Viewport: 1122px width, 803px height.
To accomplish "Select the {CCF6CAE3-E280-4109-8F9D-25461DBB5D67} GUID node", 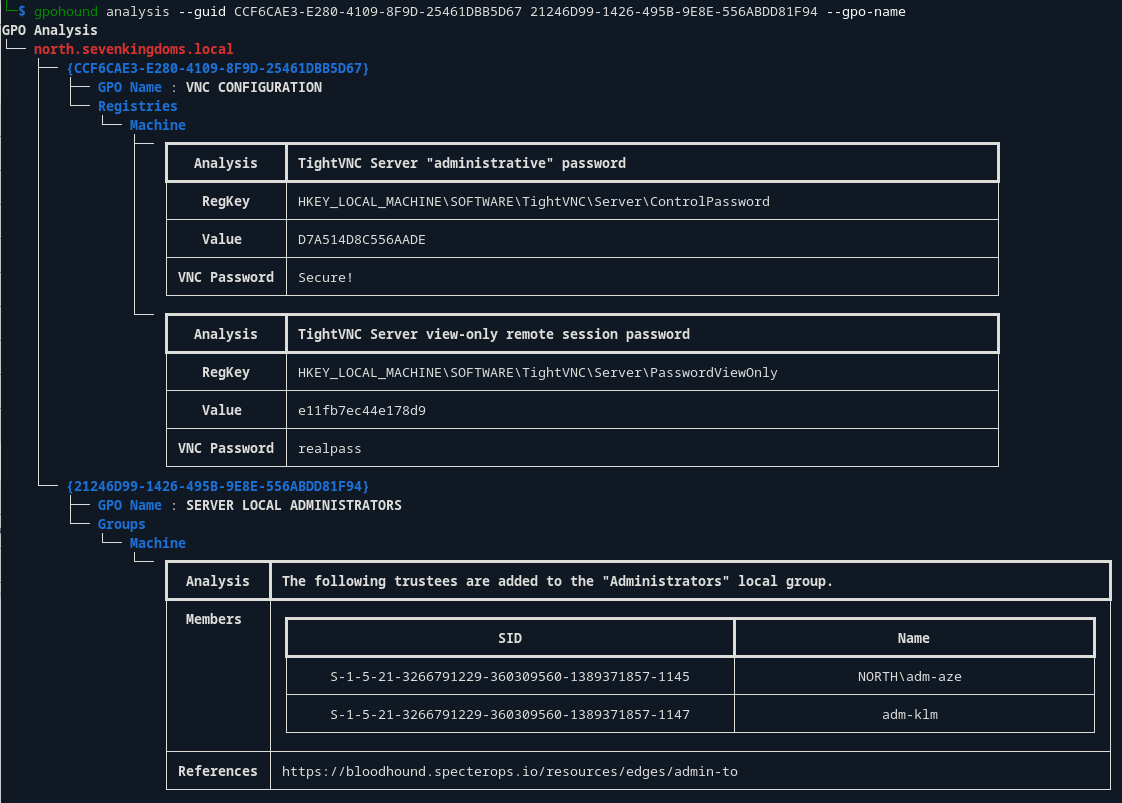I will click(218, 68).
